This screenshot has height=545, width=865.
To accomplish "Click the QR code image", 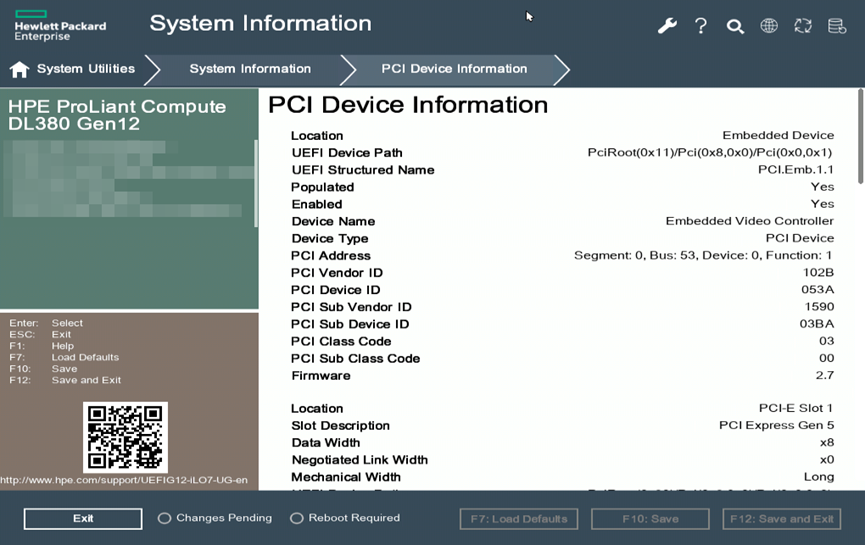I will (x=125, y=437).
